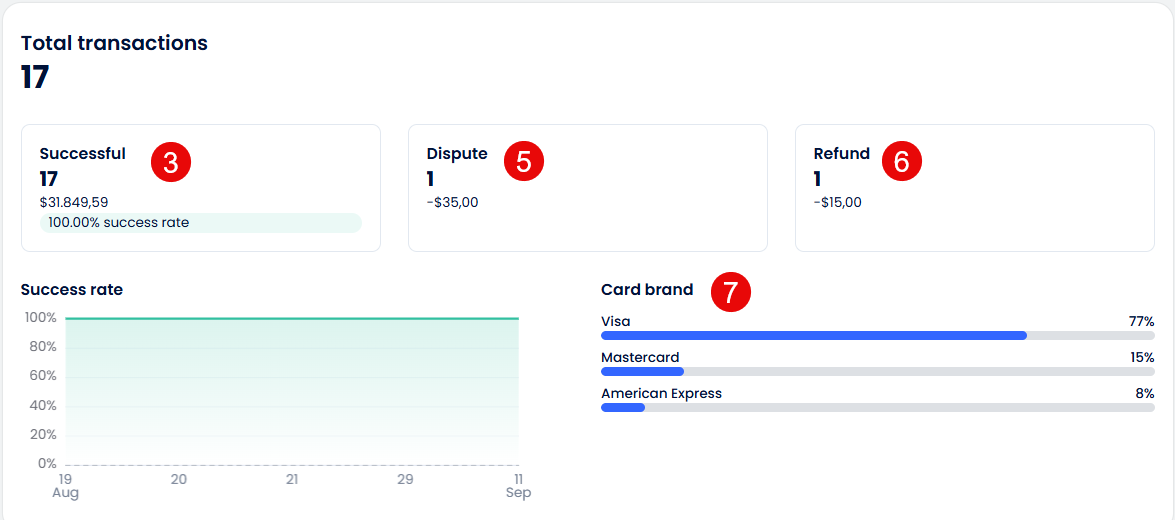Click the Success rate chart title
1175x520 pixels.
coord(72,290)
